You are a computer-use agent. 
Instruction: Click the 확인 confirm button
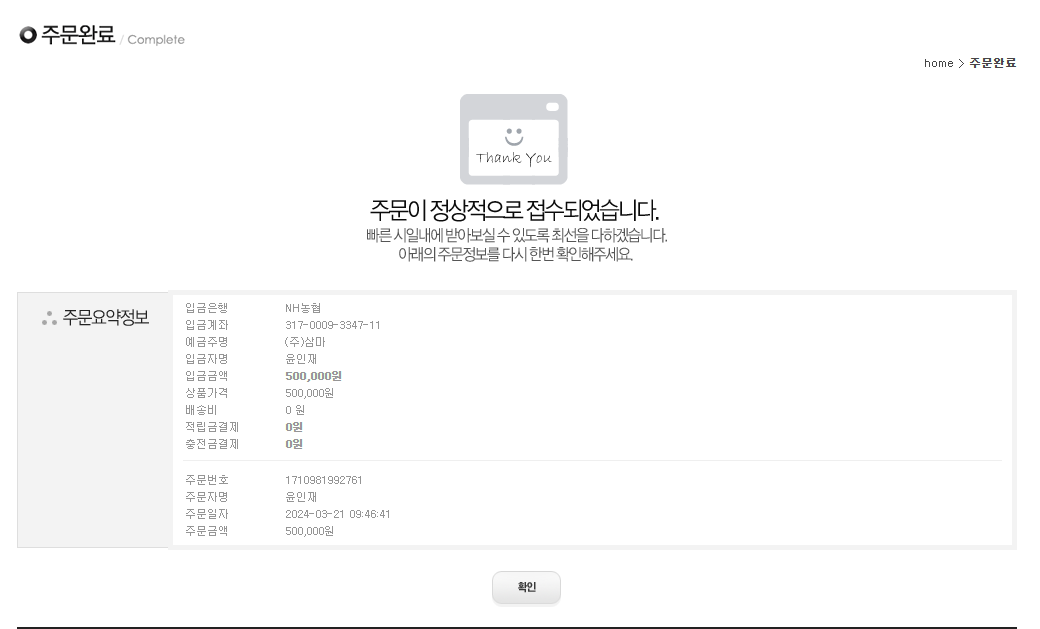(526, 587)
